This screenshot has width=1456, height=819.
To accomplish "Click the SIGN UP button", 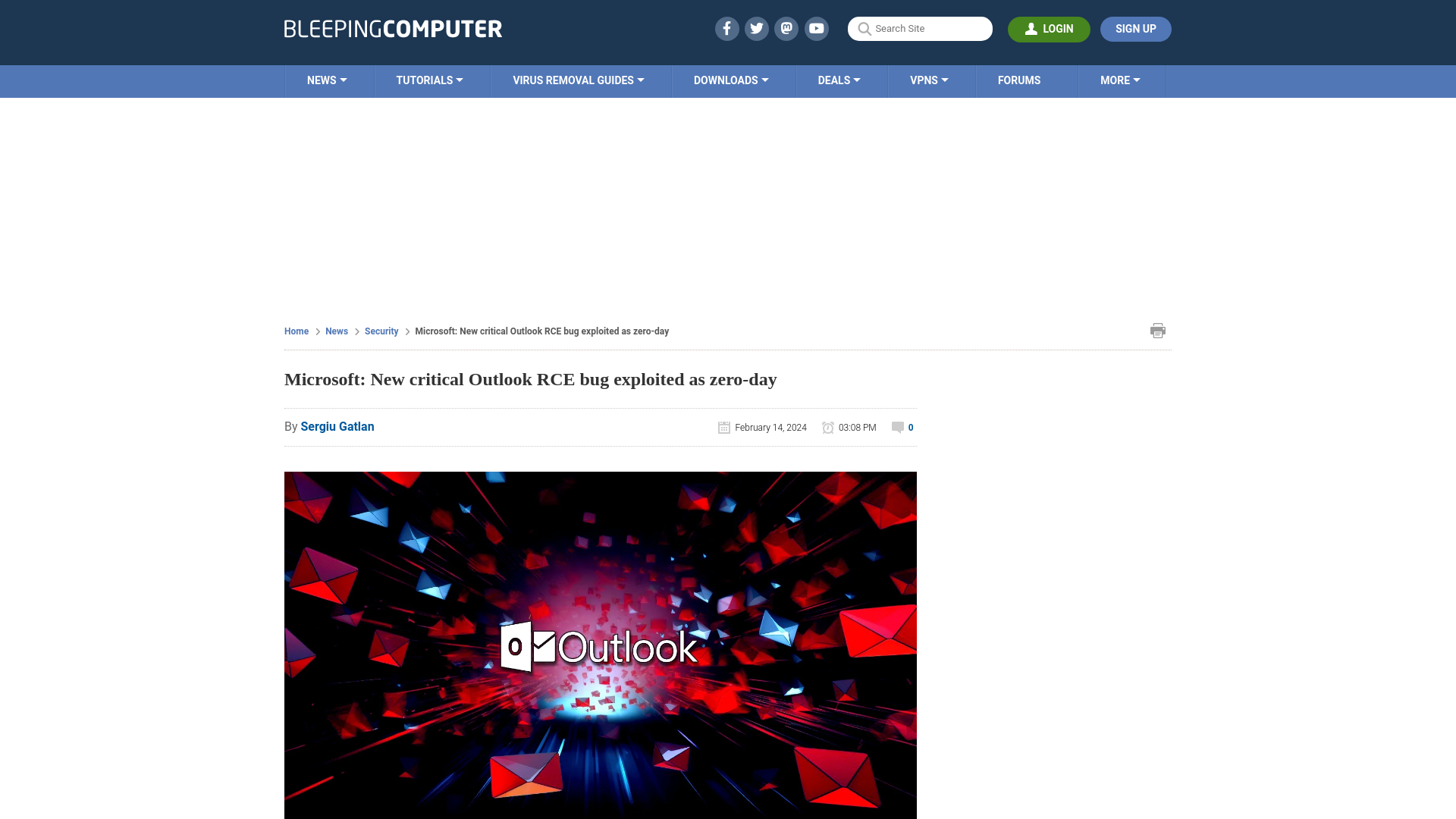I will pos(1136,28).
